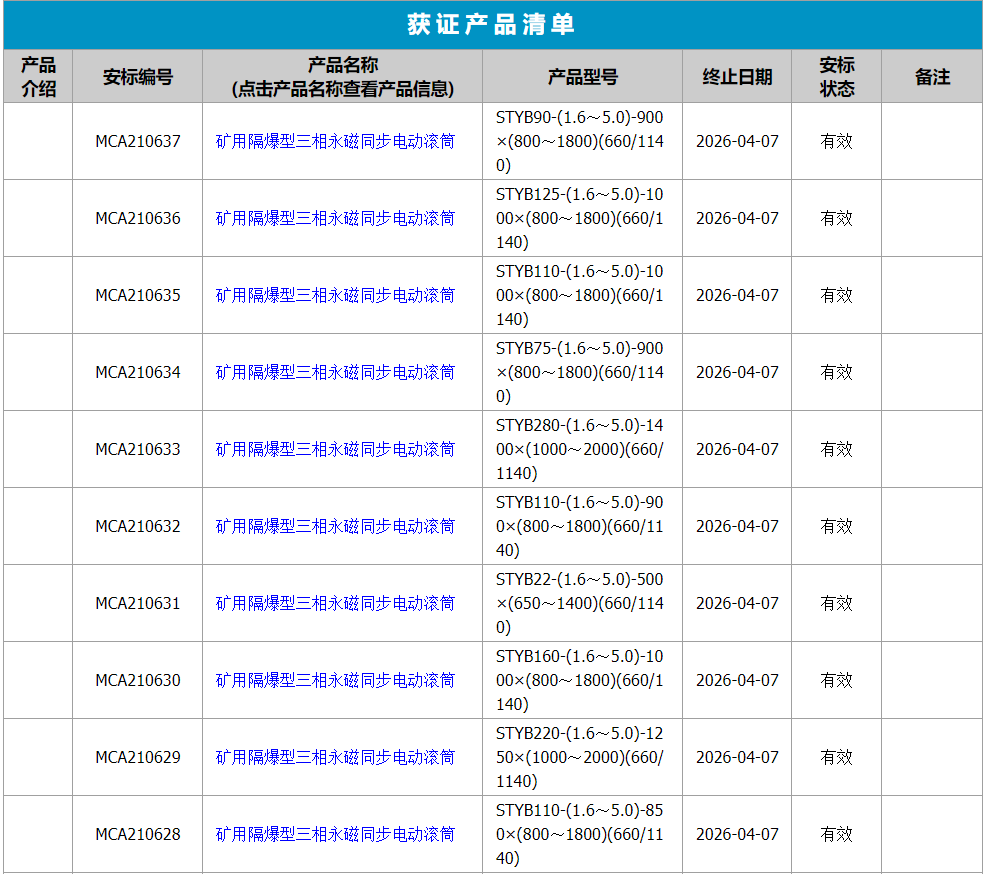984x874 pixels.
Task: Click the STYB75 model cell
Action: [x=582, y=372]
